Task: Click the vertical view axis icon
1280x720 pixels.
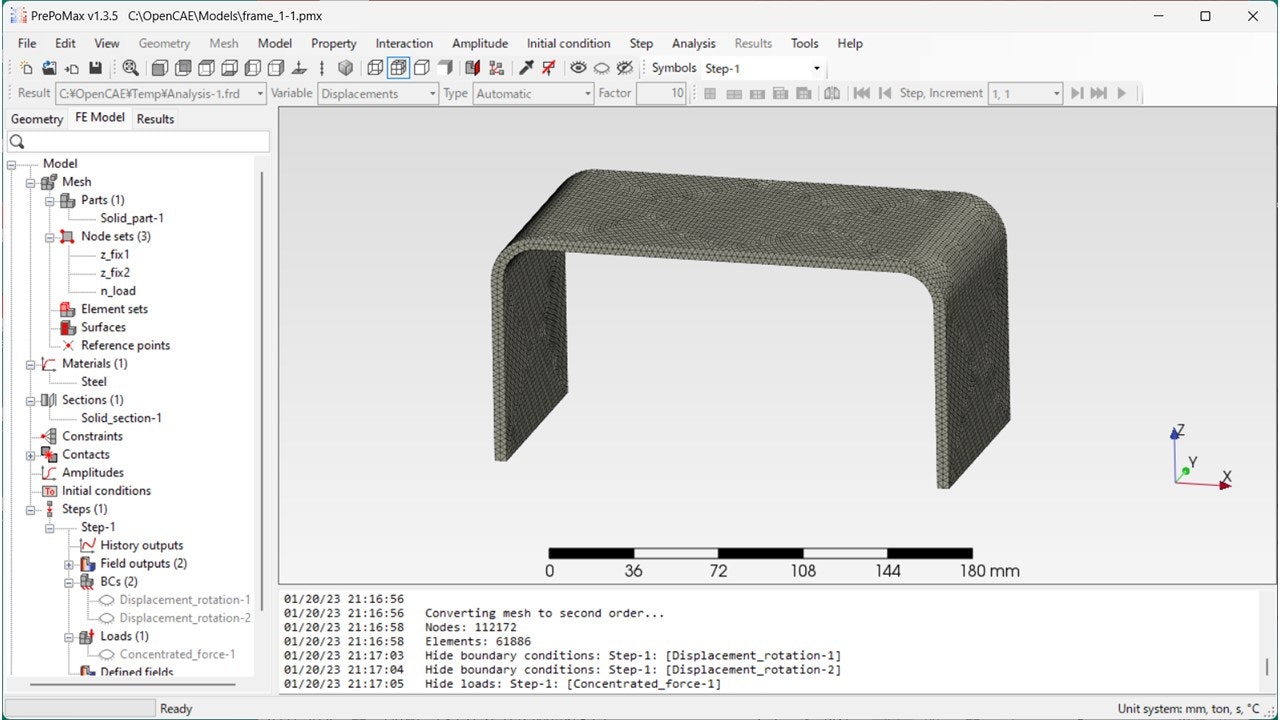Action: 321,68
